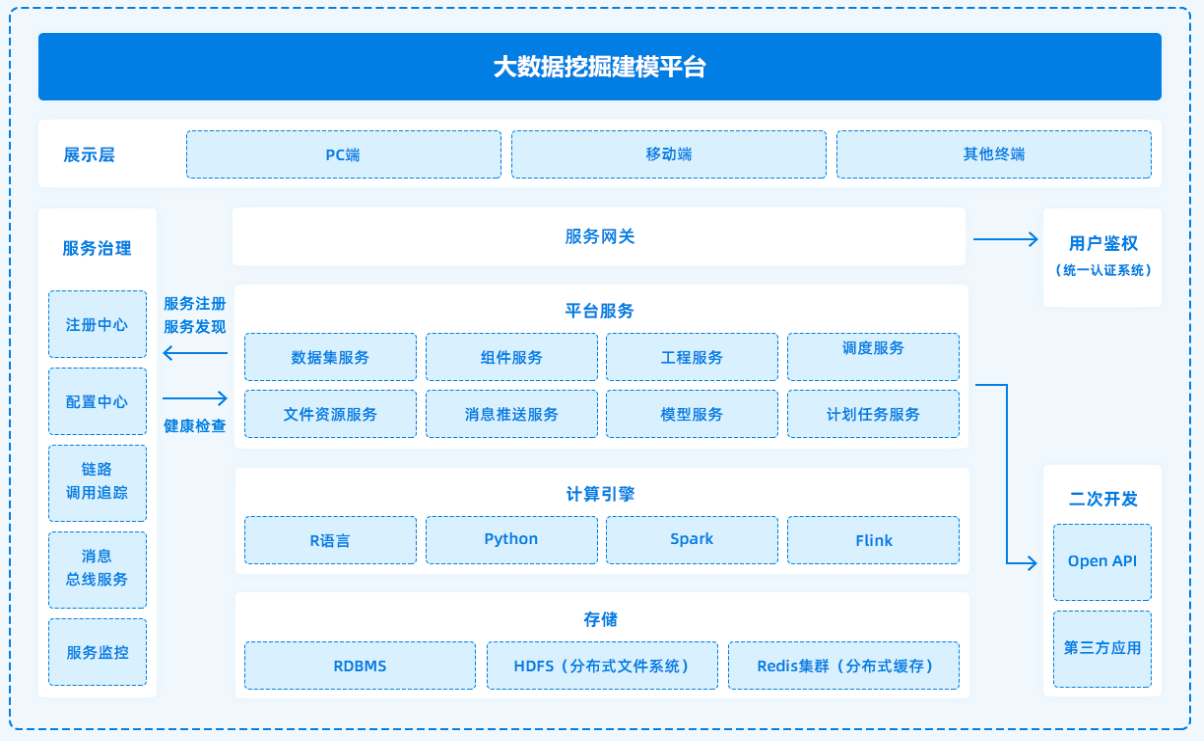Click the 大数据挖掘建模平台 title banner
Image resolution: width=1204 pixels, height=741 pixels.
[x=599, y=67]
